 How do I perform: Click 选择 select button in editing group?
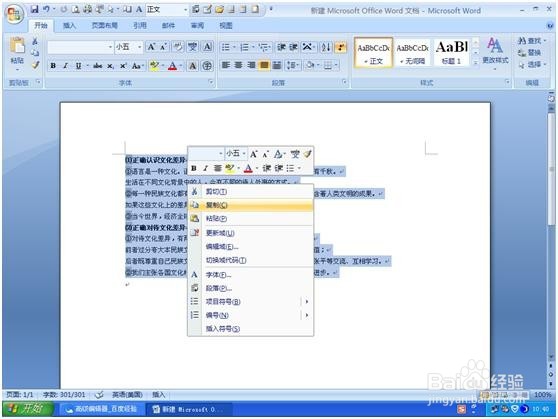[x=531, y=64]
